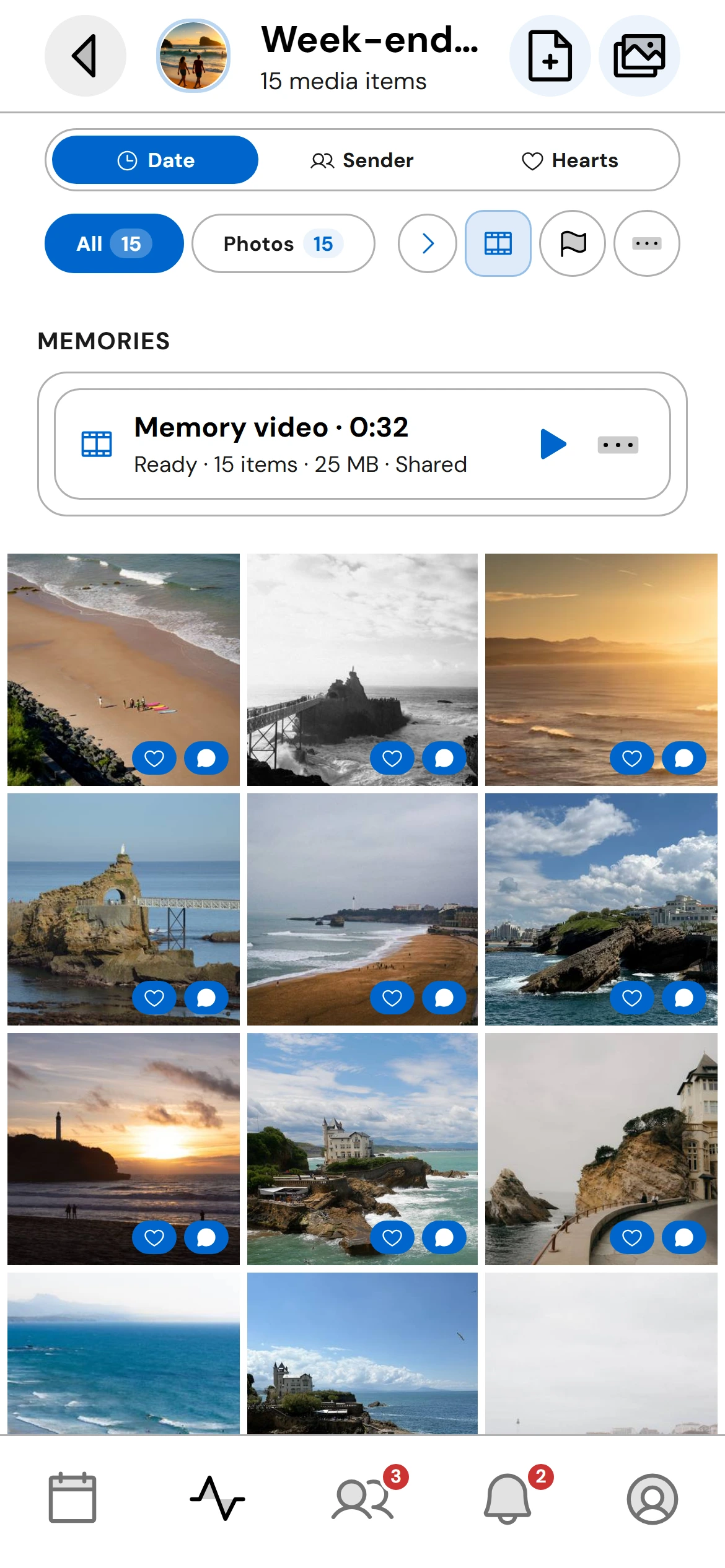This screenshot has width=725, height=1568.
Task: Heart the rock arch with footbridge photo
Action: coord(154,998)
